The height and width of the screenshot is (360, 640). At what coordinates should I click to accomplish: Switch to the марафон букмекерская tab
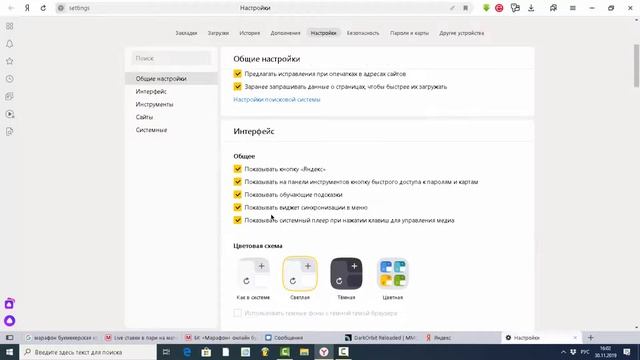60,338
